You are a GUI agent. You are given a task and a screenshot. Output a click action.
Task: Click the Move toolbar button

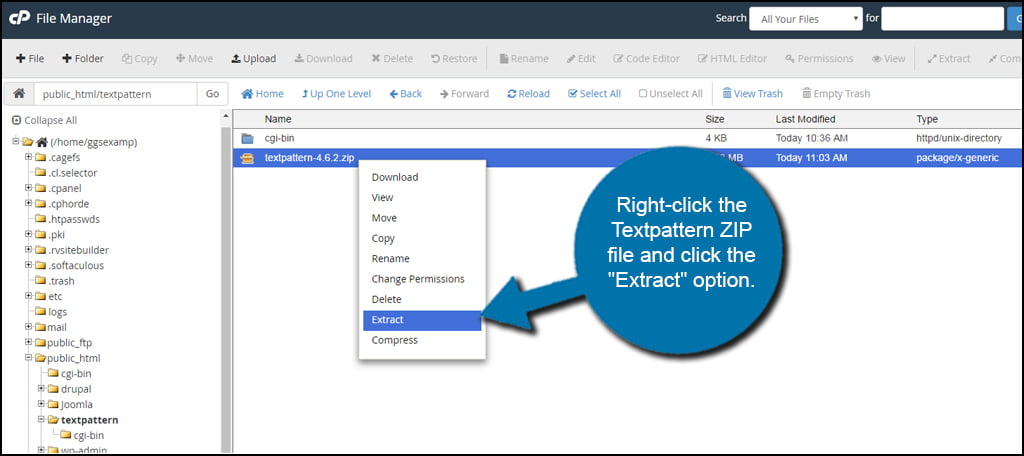[195, 59]
